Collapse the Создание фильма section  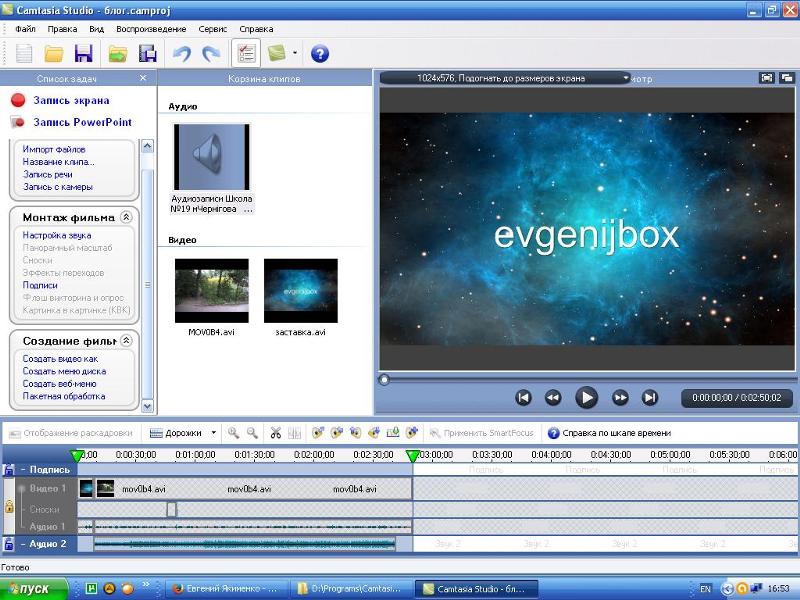(126, 340)
